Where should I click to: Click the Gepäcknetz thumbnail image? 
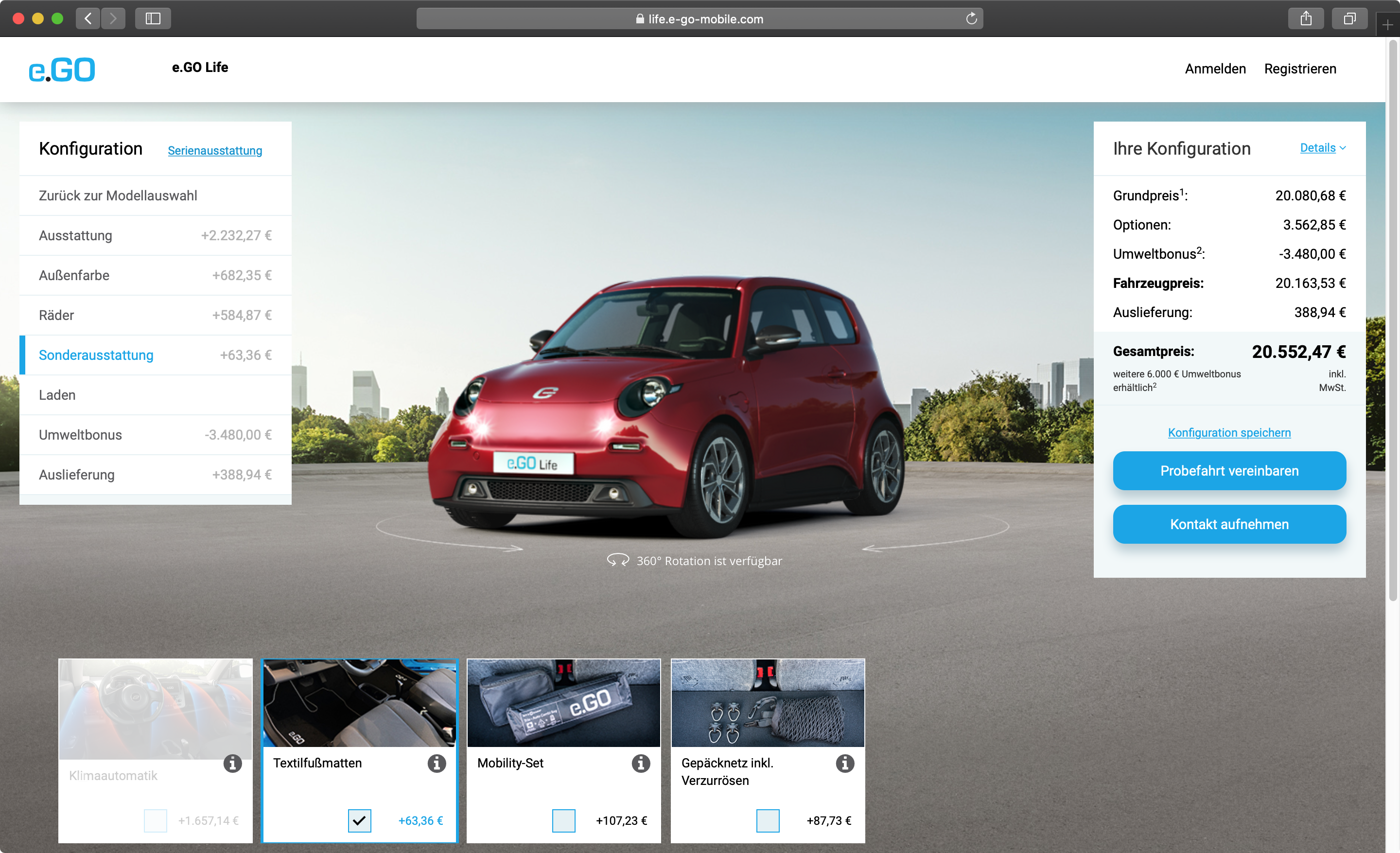[x=768, y=703]
